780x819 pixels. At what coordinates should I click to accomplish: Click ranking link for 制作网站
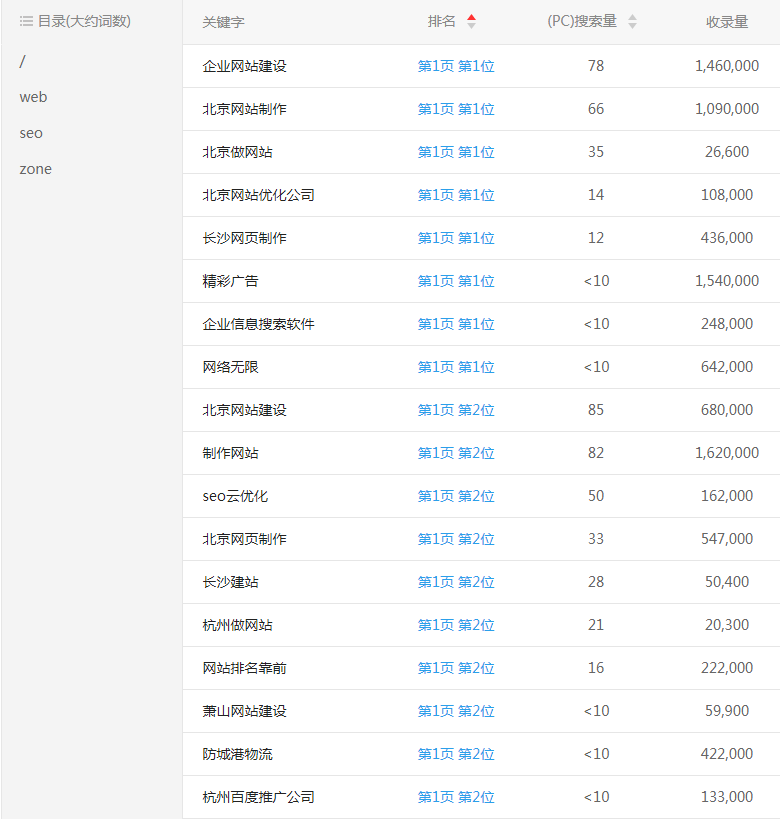pos(456,453)
